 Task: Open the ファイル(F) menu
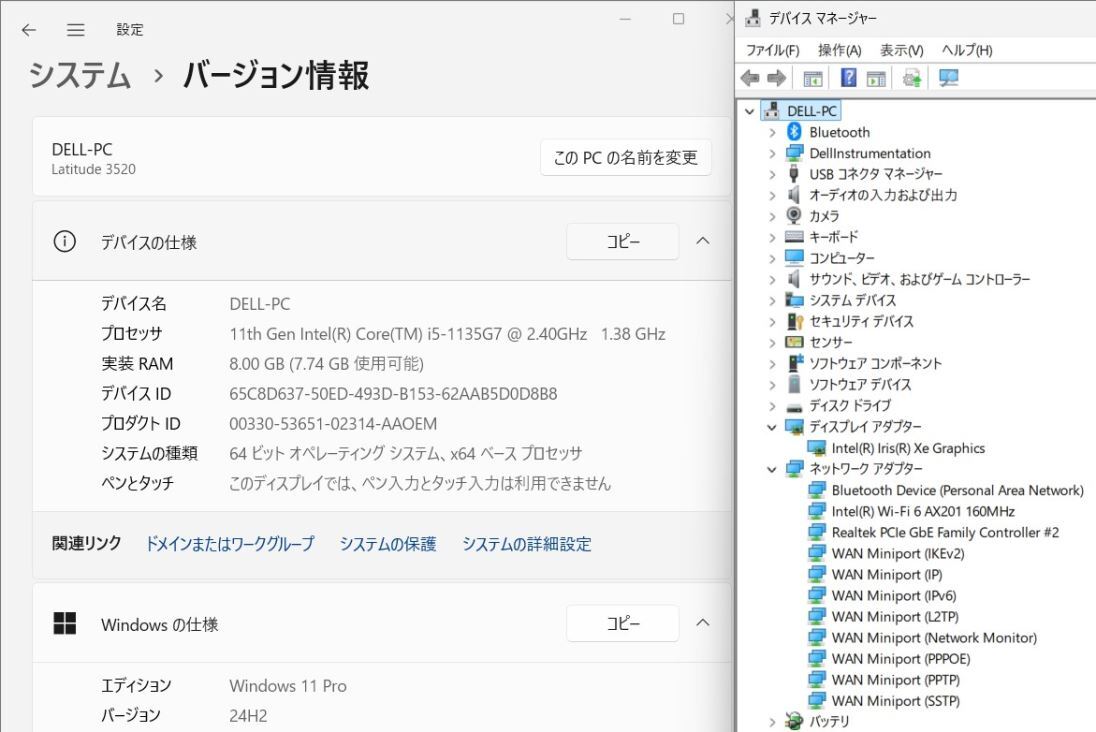(772, 50)
